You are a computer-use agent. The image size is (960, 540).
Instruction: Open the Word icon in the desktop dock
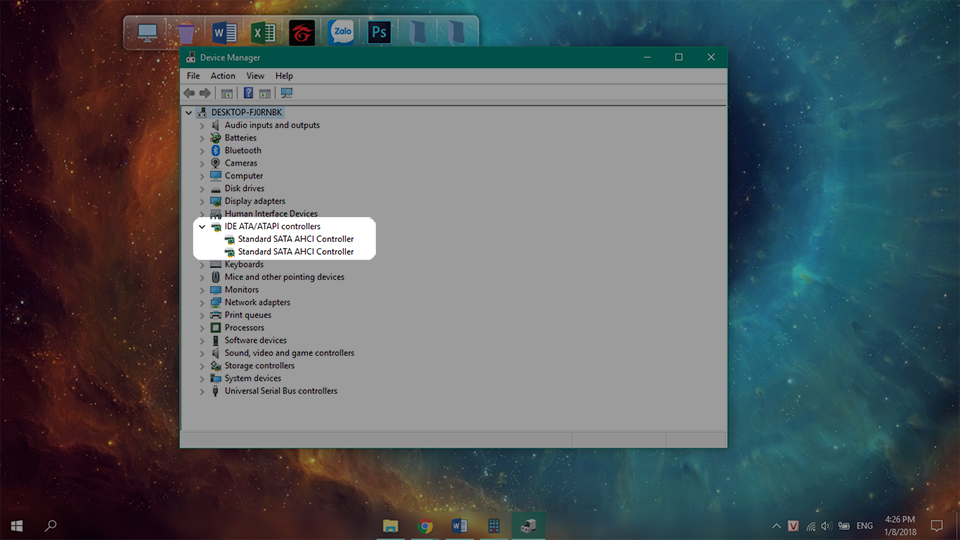tap(225, 32)
